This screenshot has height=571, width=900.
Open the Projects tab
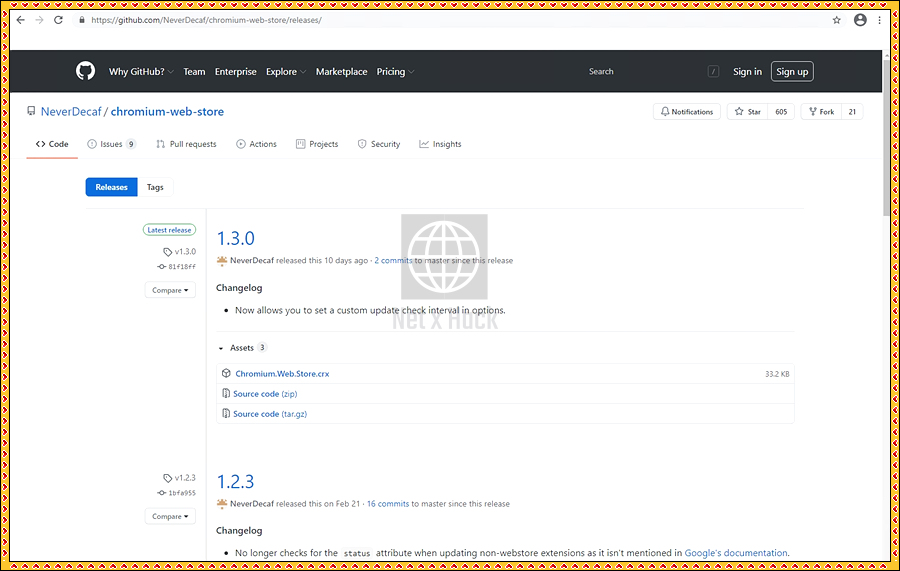[x=317, y=144]
